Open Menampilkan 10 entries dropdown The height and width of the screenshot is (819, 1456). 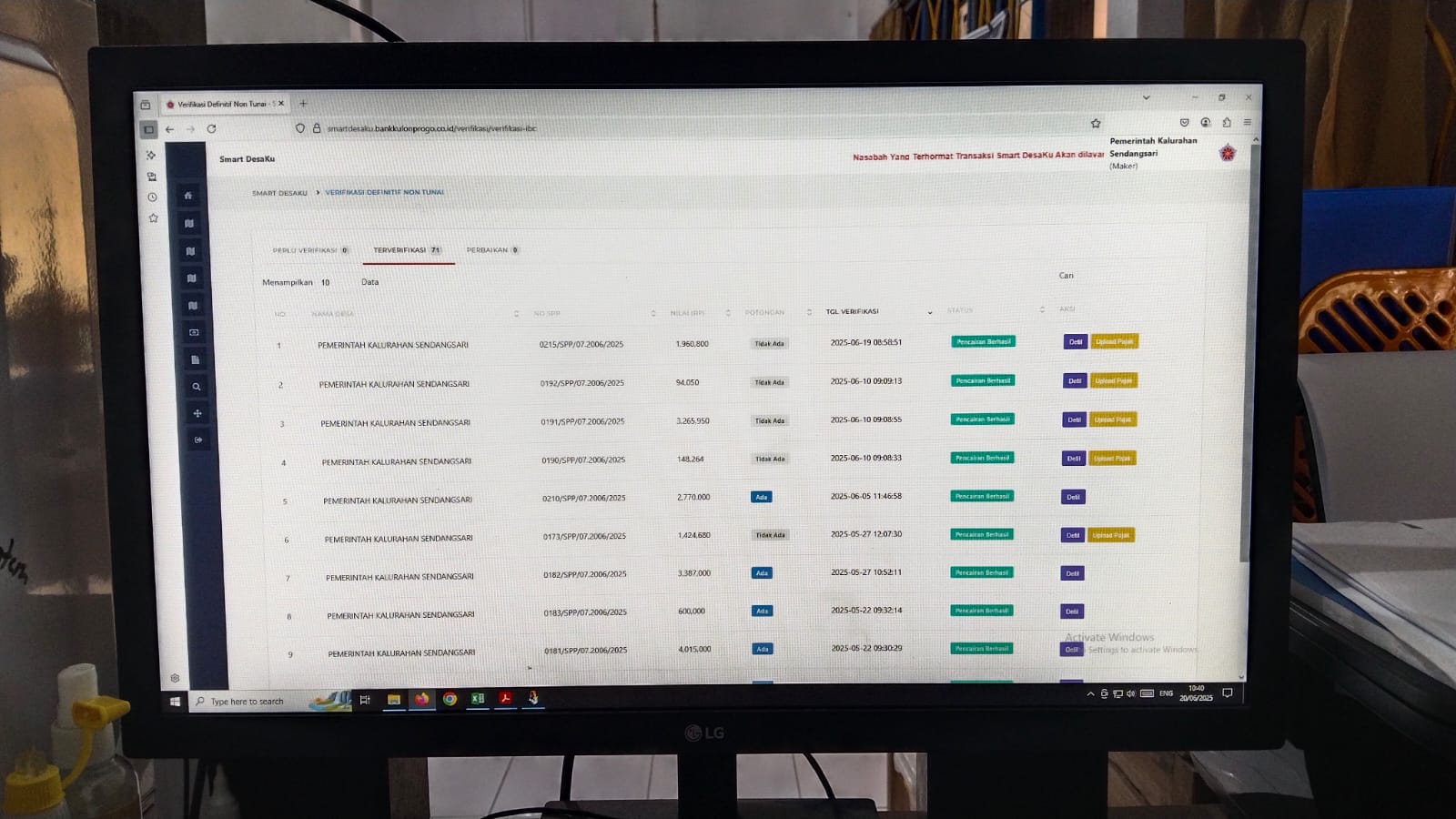pyautogui.click(x=326, y=282)
